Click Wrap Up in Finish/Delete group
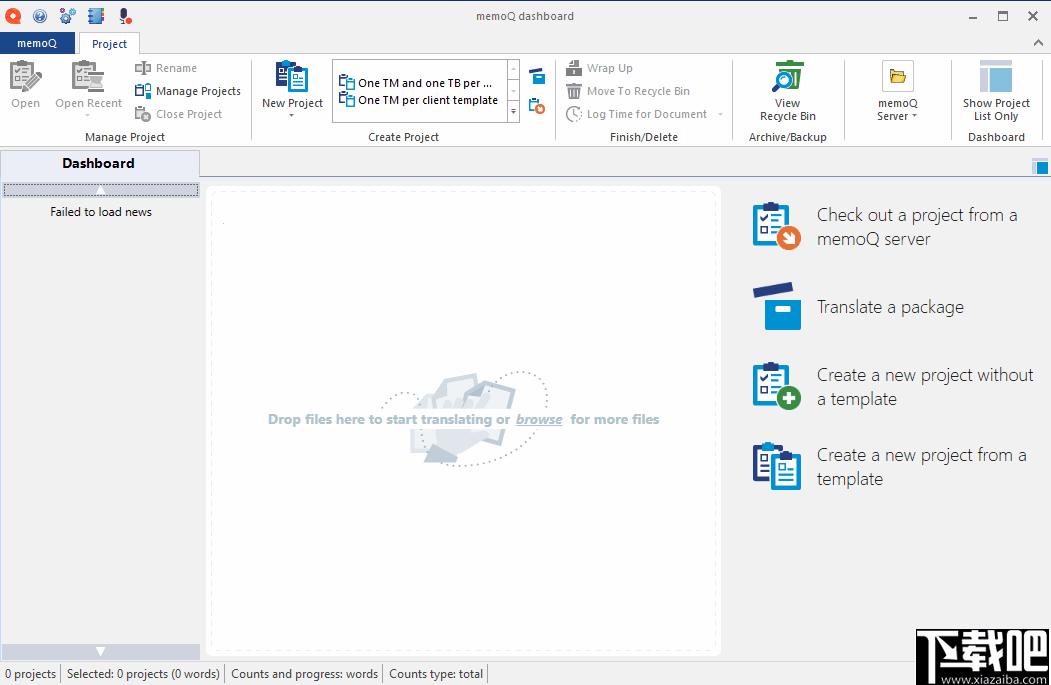The image size is (1051, 685). pos(599,68)
